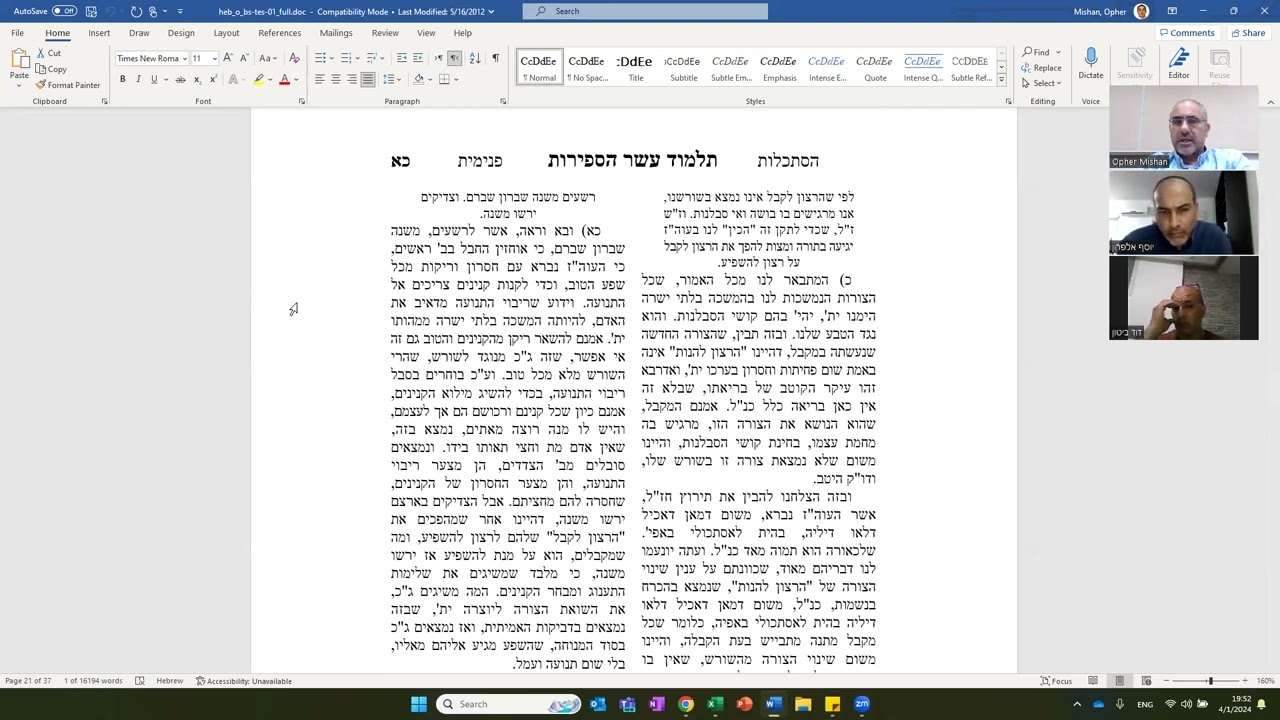
Task: Open the Find dropdown arrow
Action: tap(1058, 53)
